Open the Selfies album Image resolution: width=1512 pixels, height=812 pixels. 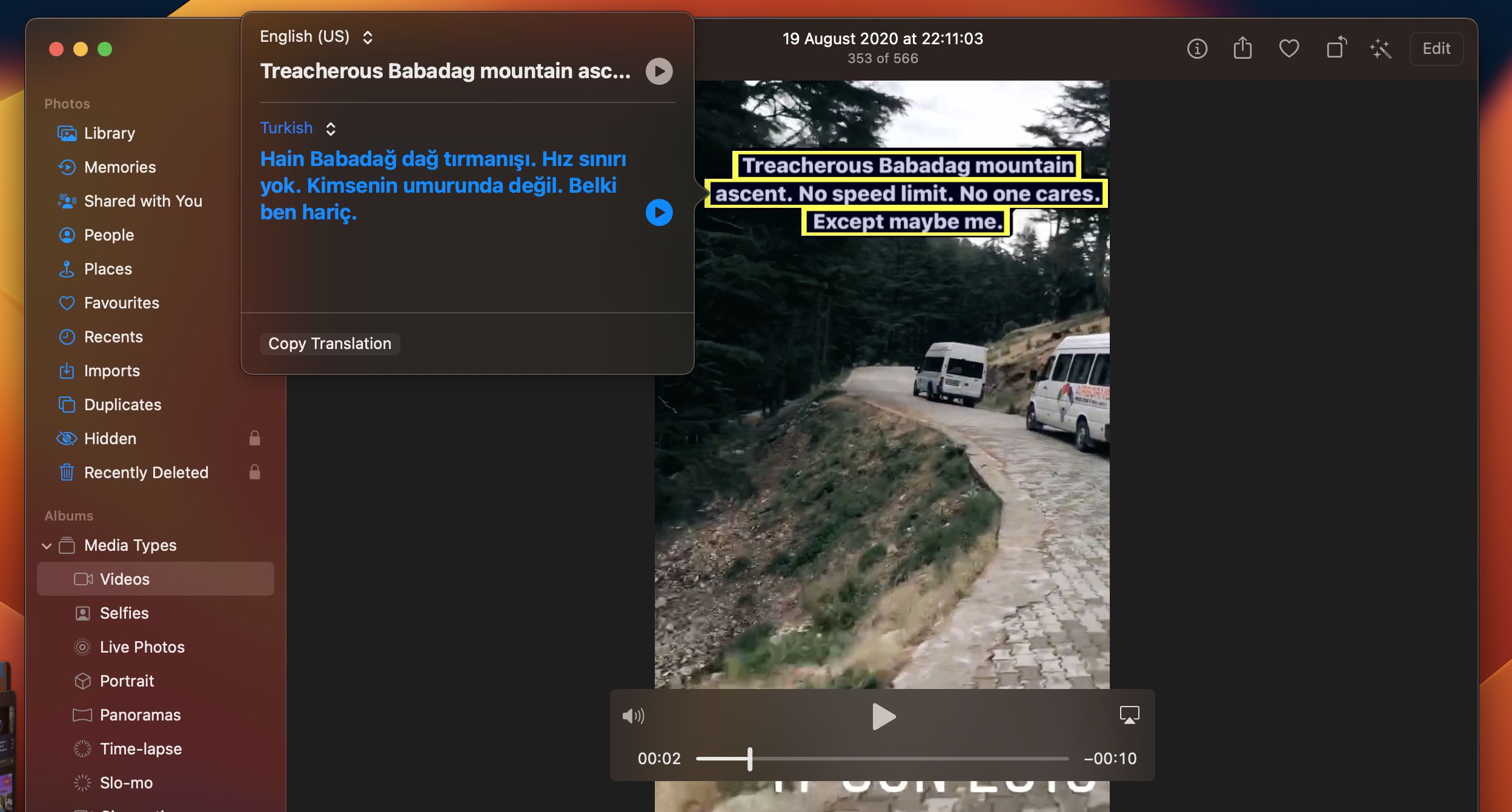[x=124, y=613]
